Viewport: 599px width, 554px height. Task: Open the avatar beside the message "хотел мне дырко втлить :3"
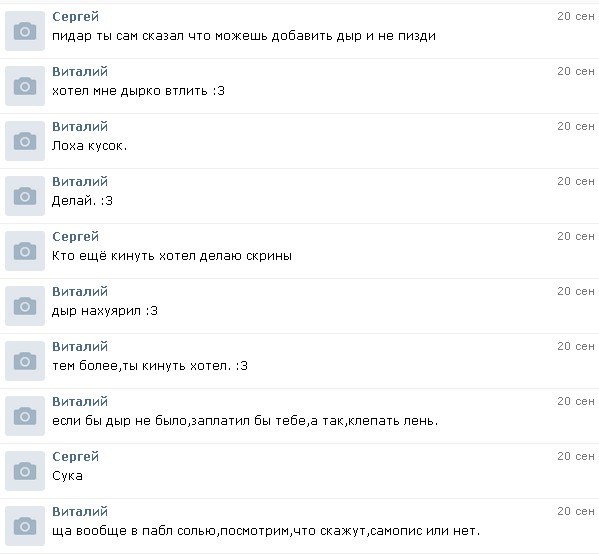(25, 86)
